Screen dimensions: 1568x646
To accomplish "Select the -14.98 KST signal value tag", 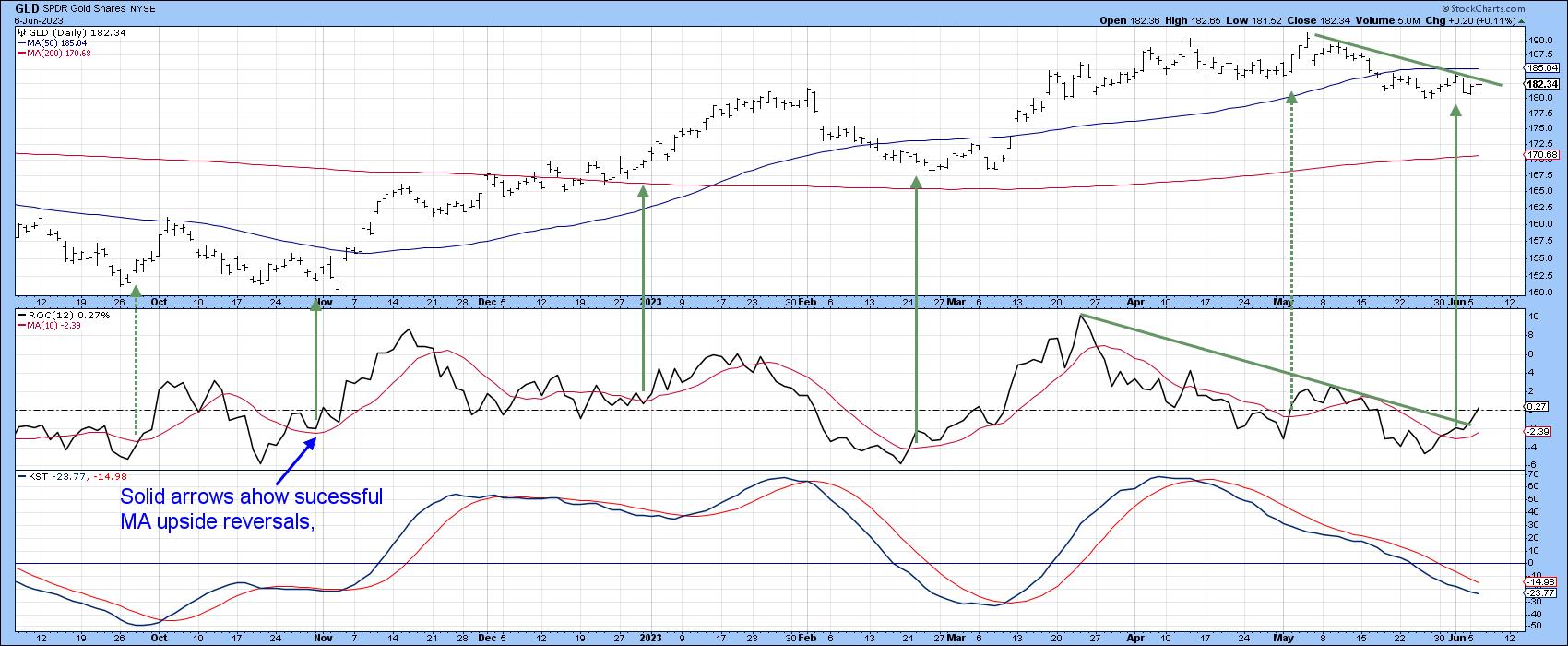I will [1543, 581].
